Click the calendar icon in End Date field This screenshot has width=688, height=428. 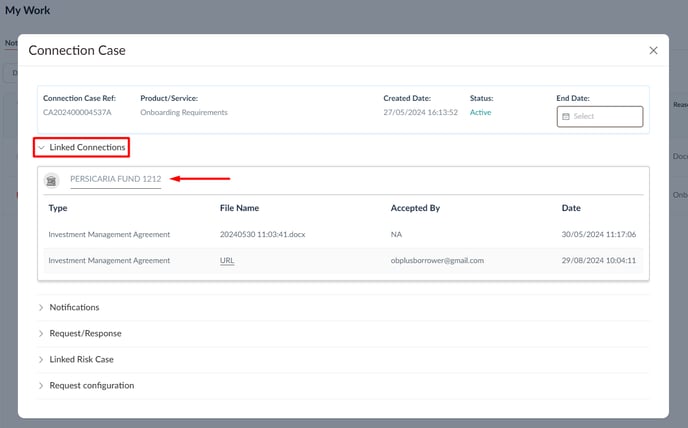click(x=566, y=116)
